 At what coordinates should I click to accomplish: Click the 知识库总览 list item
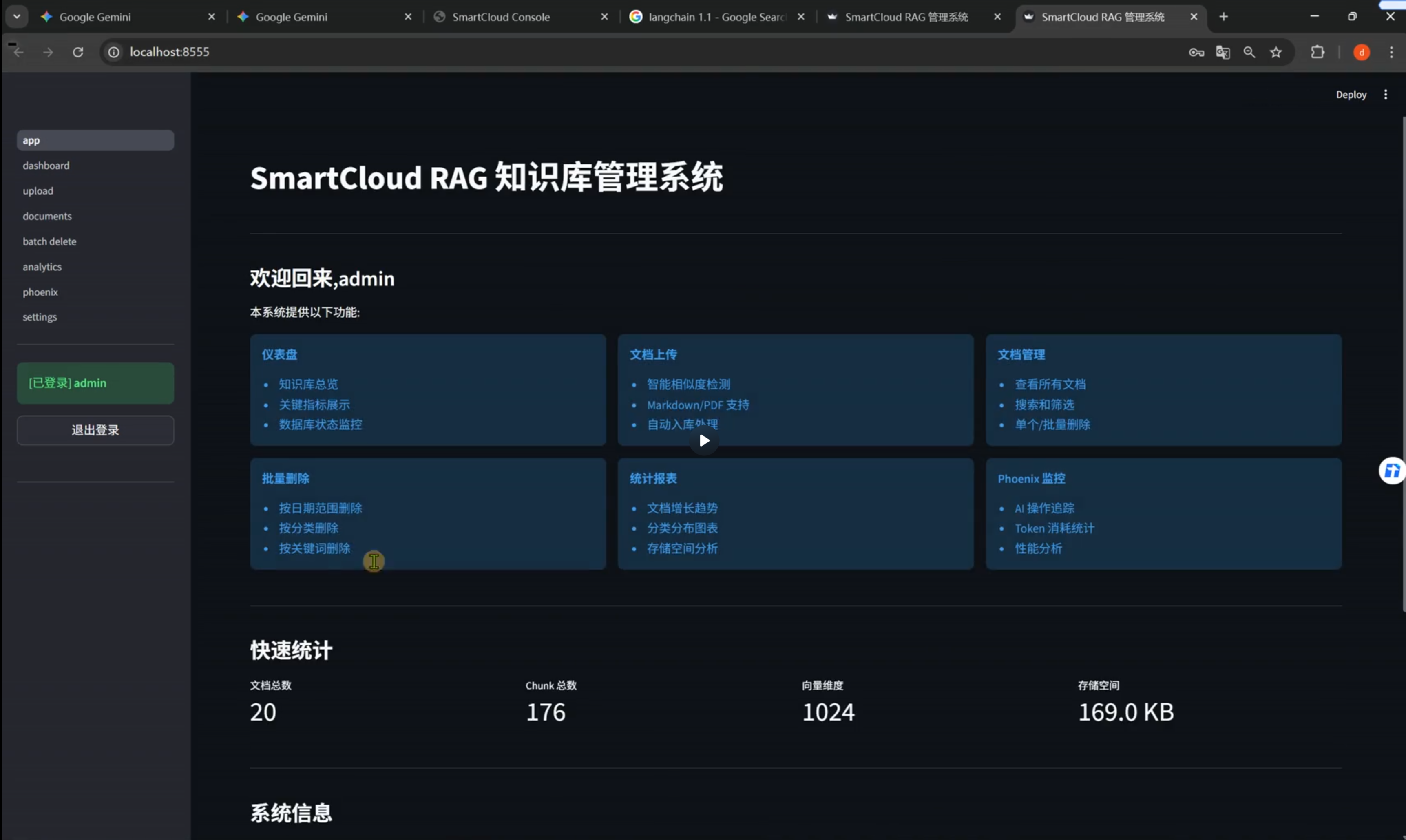309,385
